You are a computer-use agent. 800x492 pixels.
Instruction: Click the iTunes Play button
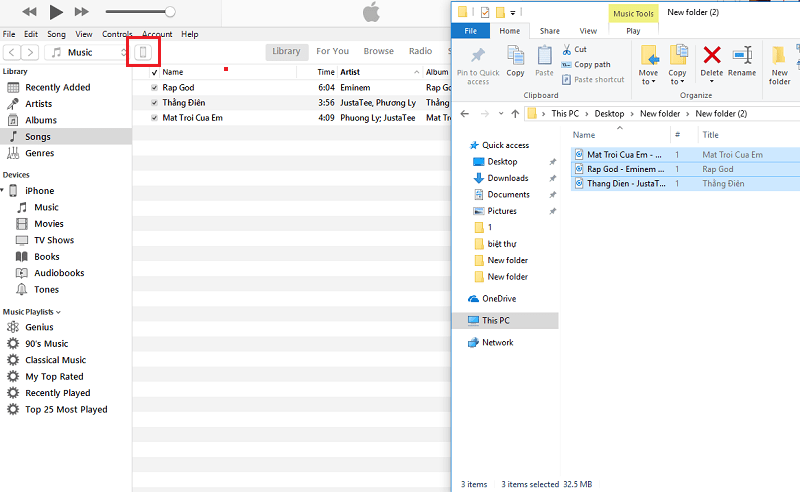click(x=56, y=12)
